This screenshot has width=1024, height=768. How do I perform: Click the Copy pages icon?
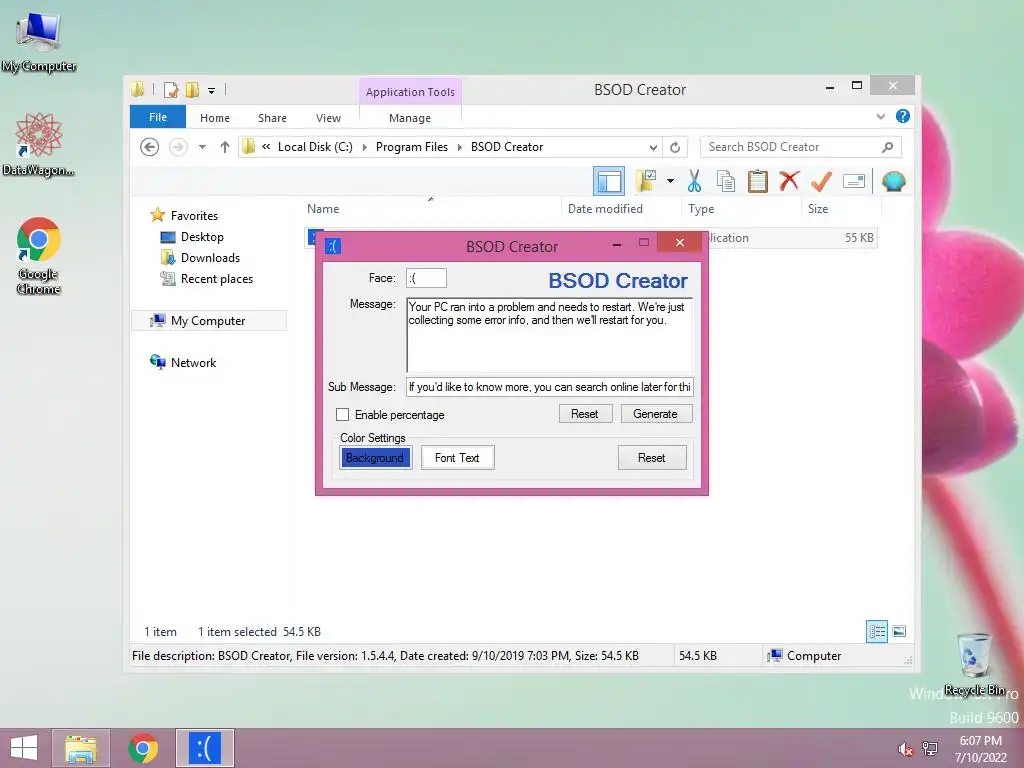[726, 181]
